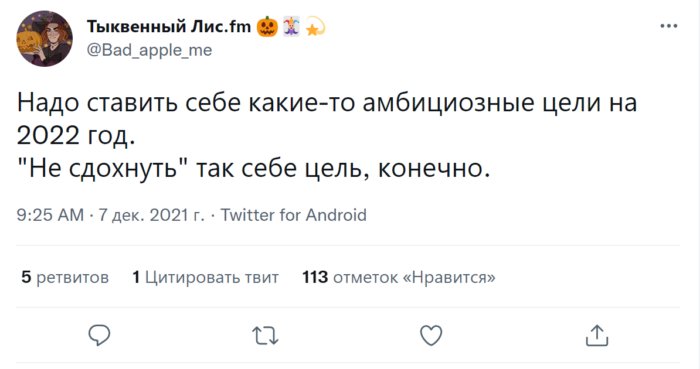The width and height of the screenshot is (700, 369).
Task: View 113 отметок «Нравится» list
Action: (x=399, y=277)
